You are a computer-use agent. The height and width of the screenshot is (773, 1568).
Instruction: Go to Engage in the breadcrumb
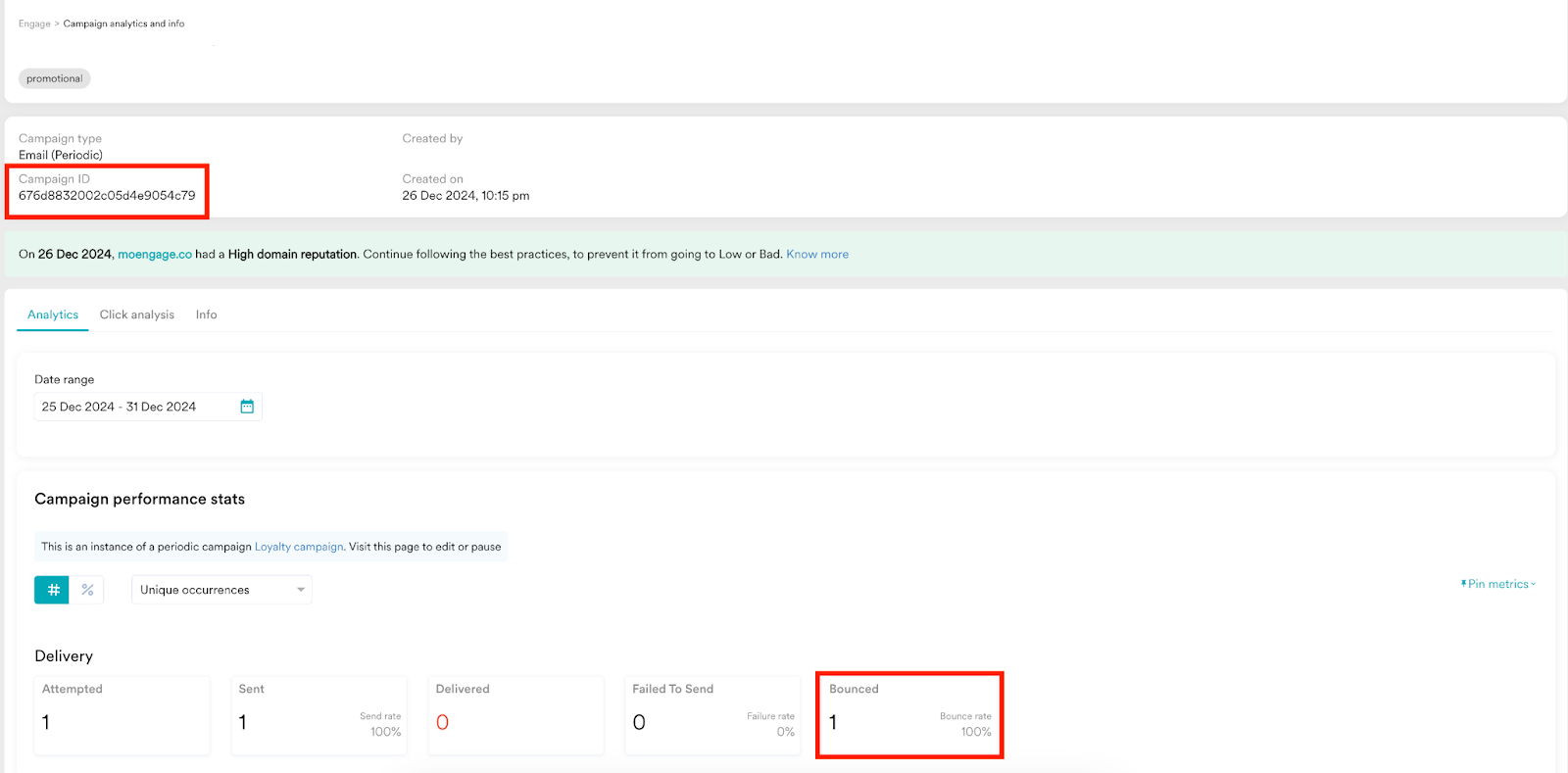(x=34, y=24)
